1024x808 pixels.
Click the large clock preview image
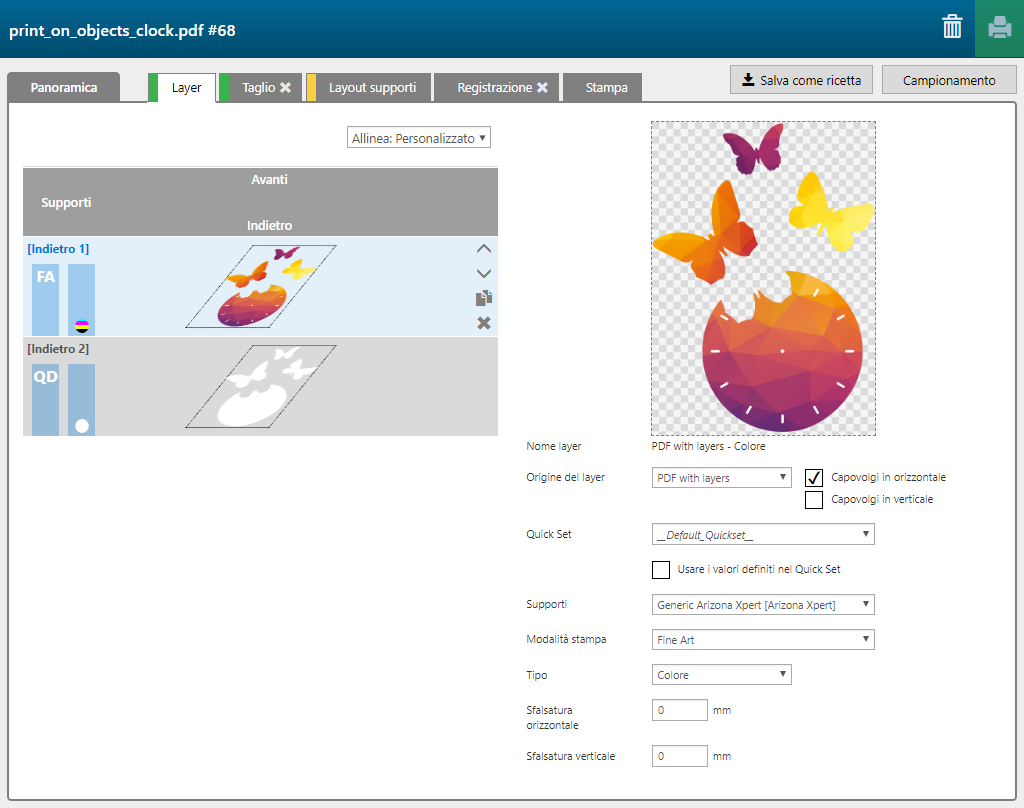click(763, 278)
